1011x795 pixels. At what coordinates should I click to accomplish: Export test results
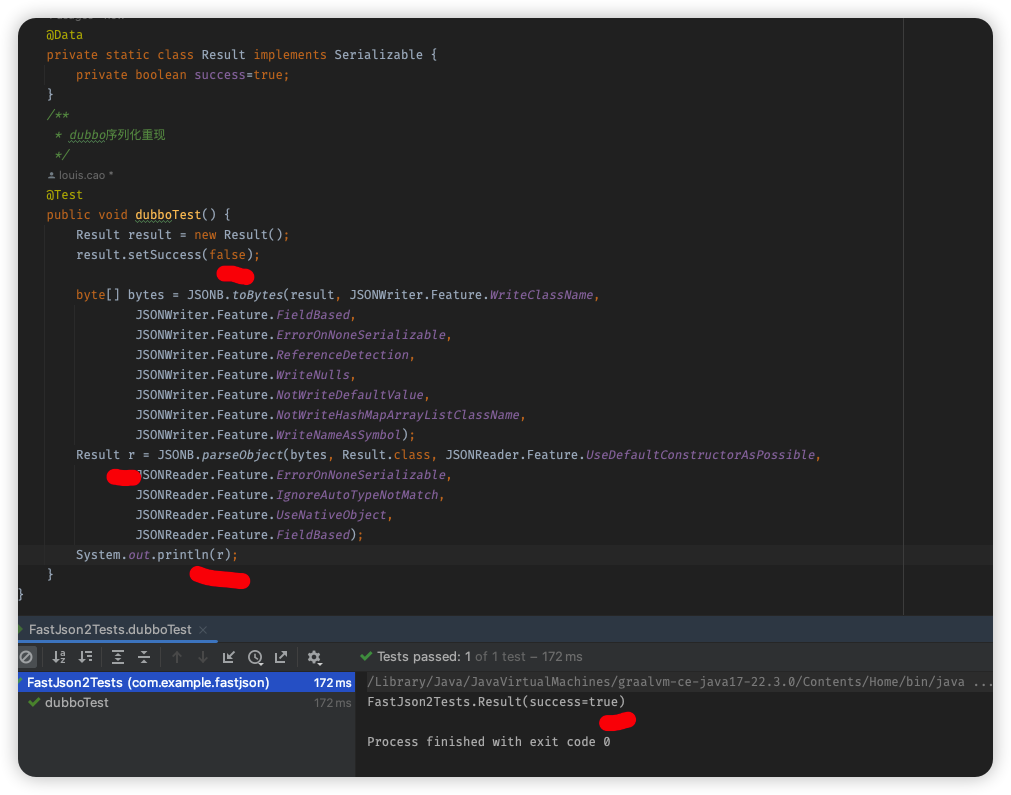click(280, 656)
